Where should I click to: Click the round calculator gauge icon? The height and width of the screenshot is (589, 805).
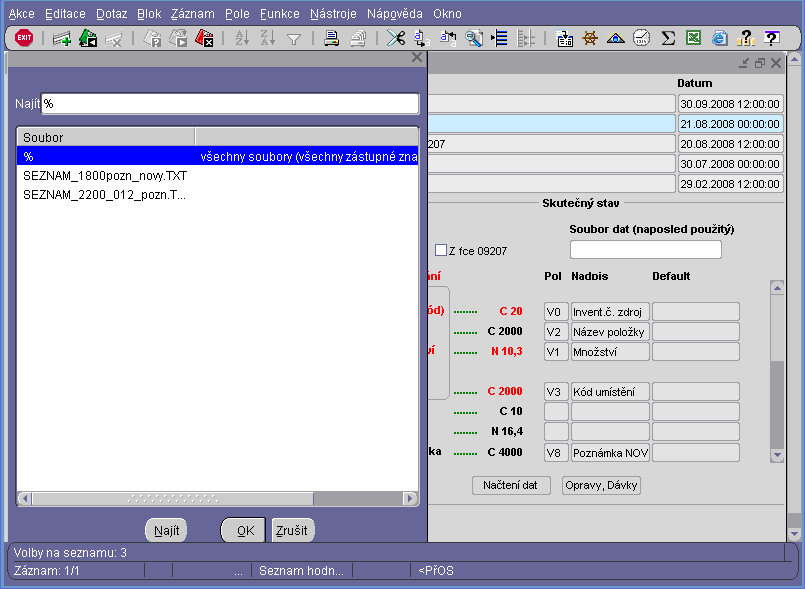[642, 38]
